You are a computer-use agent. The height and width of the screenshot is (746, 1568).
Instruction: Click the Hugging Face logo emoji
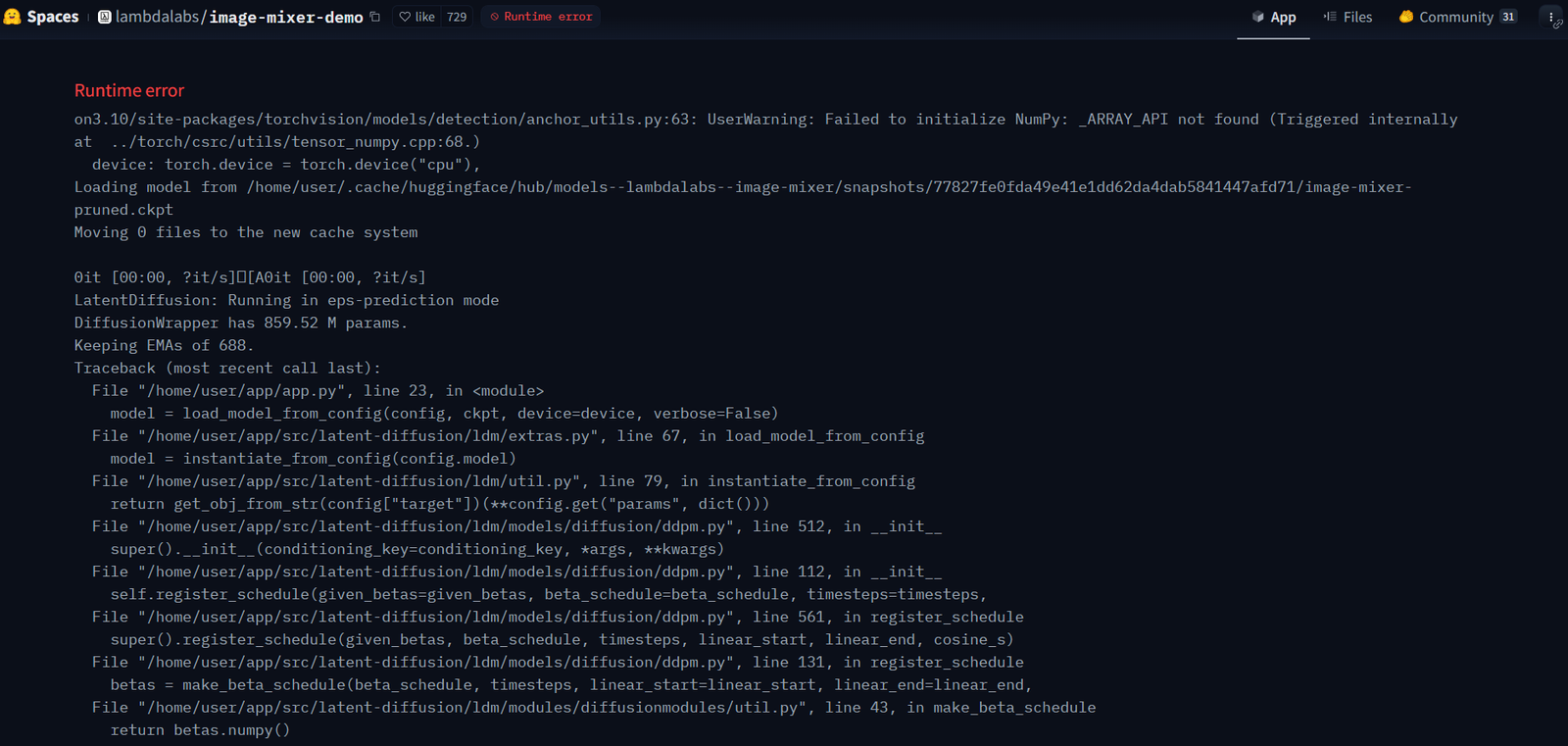(x=13, y=17)
